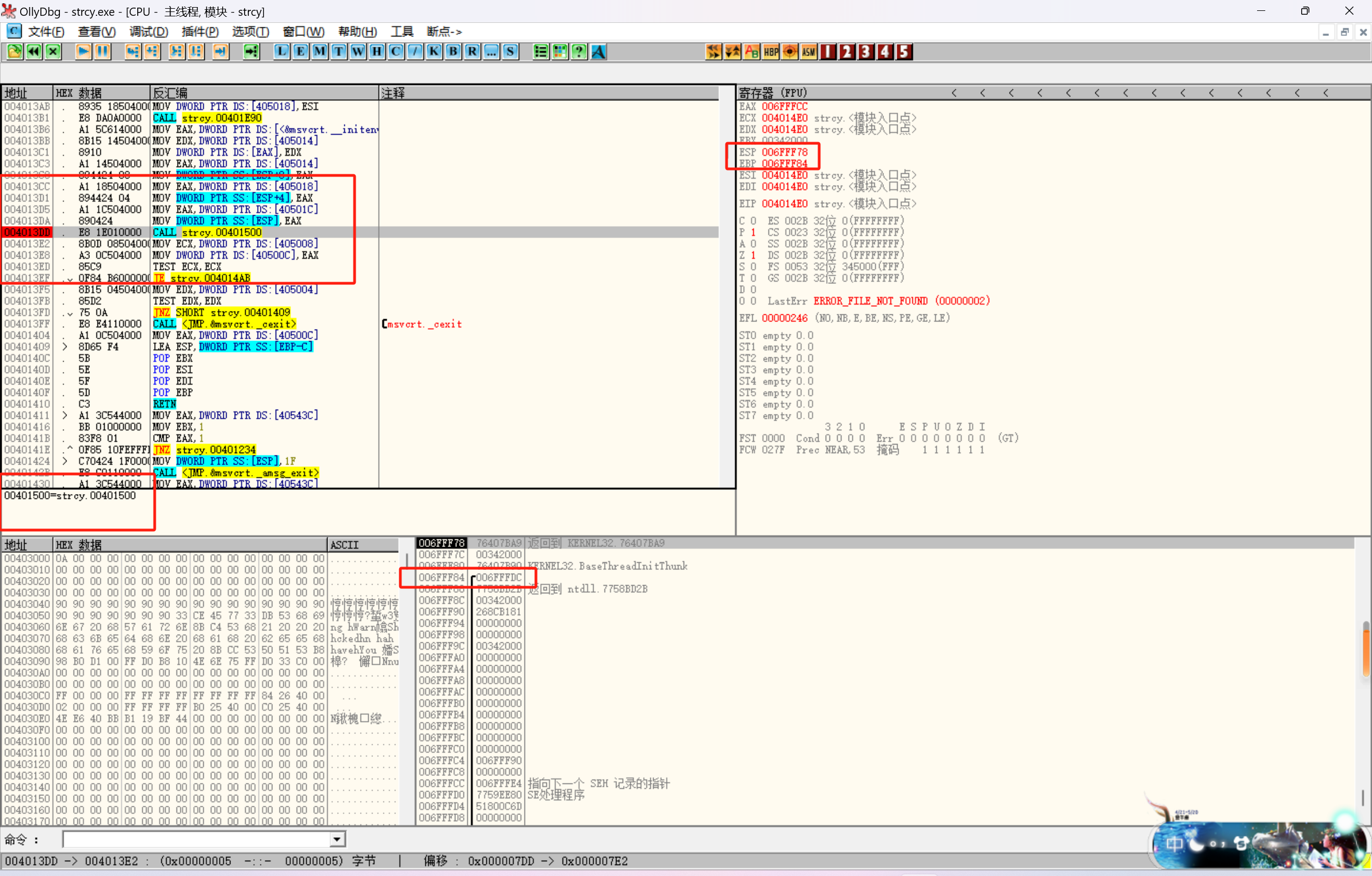Open the References window (R)

[x=472, y=52]
